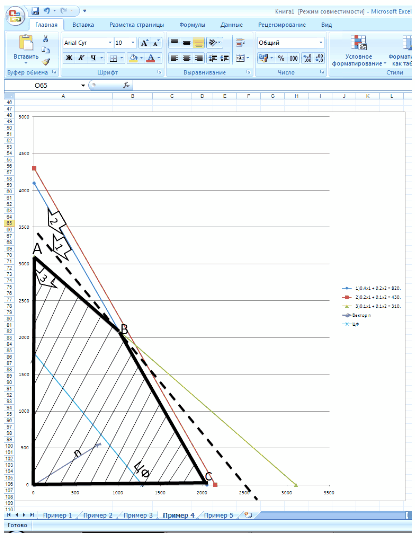The height and width of the screenshot is (538, 415).
Task: Save the workbook with the floppy icon
Action: (35, 11)
